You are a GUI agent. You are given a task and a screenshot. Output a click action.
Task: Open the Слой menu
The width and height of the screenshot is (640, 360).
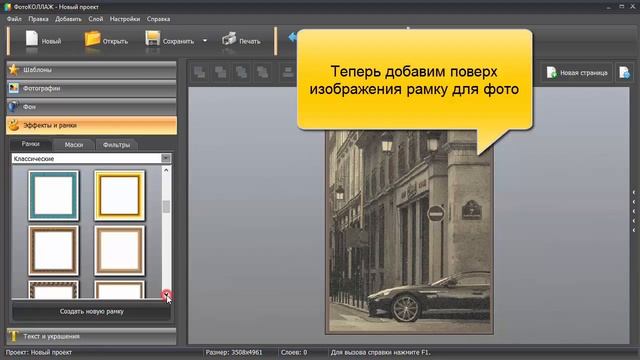coord(96,19)
